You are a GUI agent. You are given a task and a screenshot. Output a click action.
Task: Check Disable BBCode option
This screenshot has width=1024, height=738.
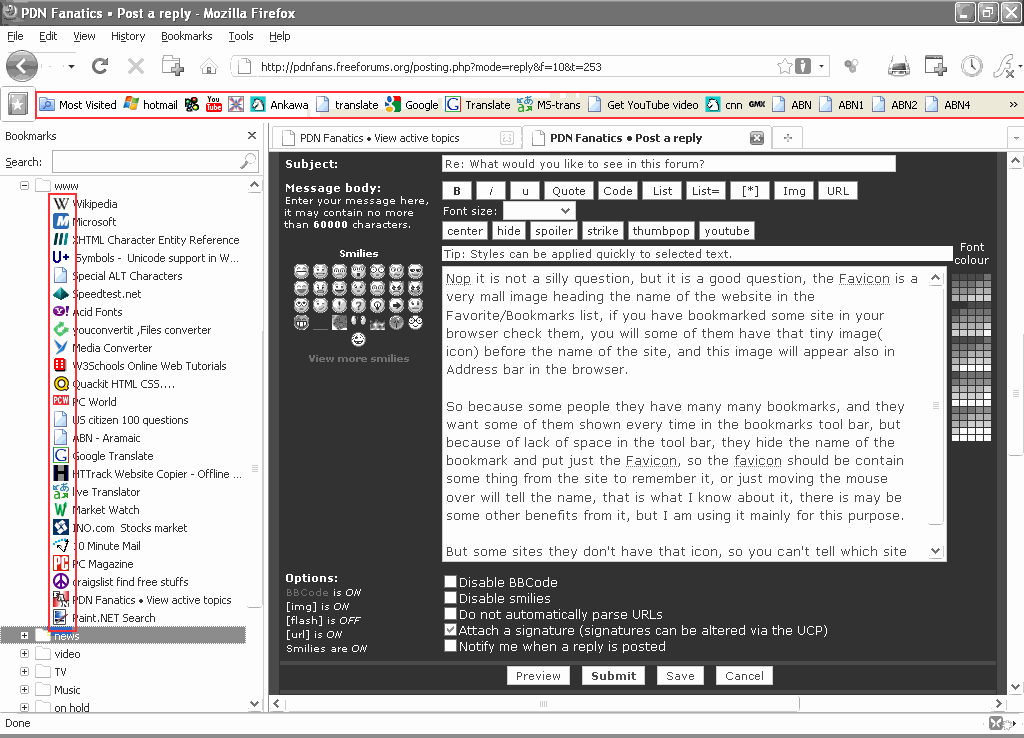click(450, 581)
